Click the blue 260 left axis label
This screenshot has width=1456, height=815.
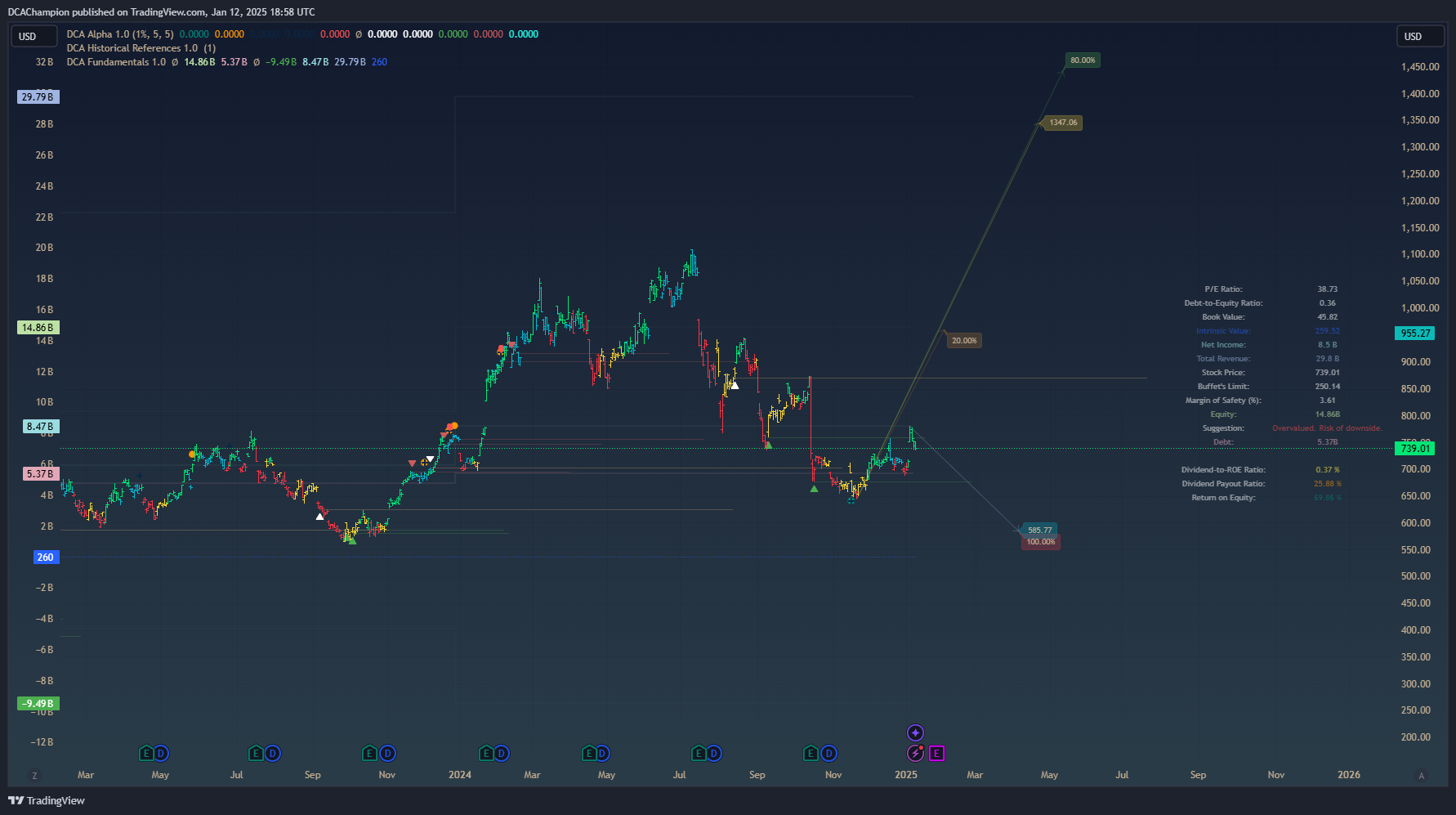click(x=46, y=558)
